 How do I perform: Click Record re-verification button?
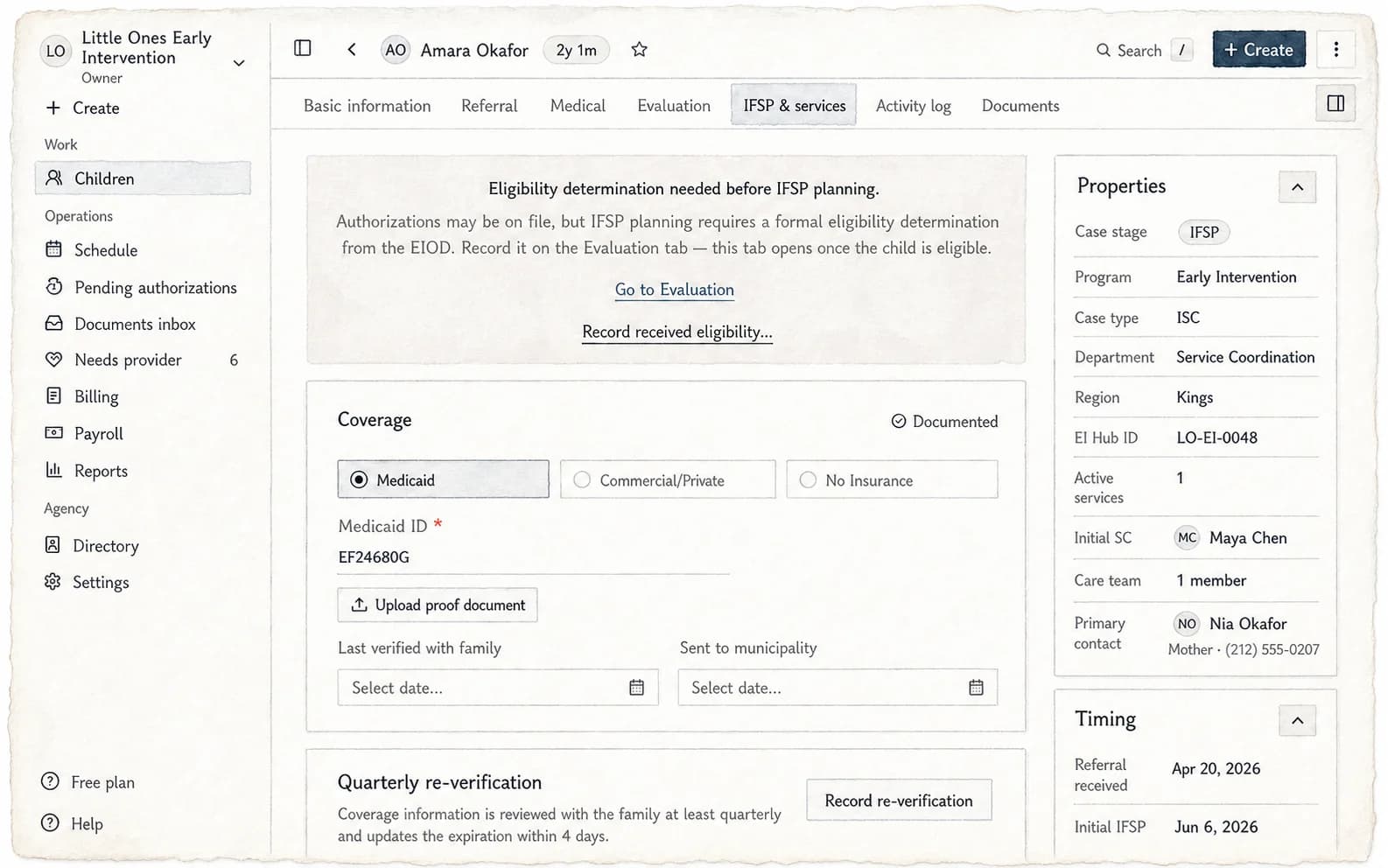click(x=899, y=800)
